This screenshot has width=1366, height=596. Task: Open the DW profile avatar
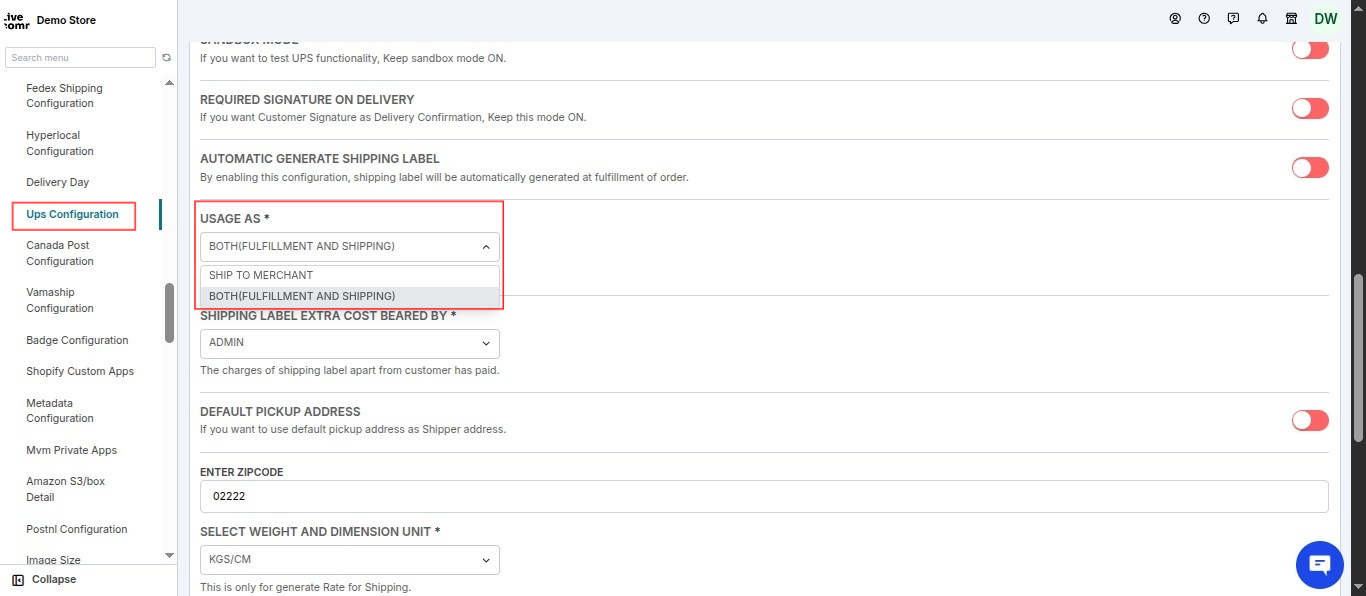click(x=1325, y=19)
